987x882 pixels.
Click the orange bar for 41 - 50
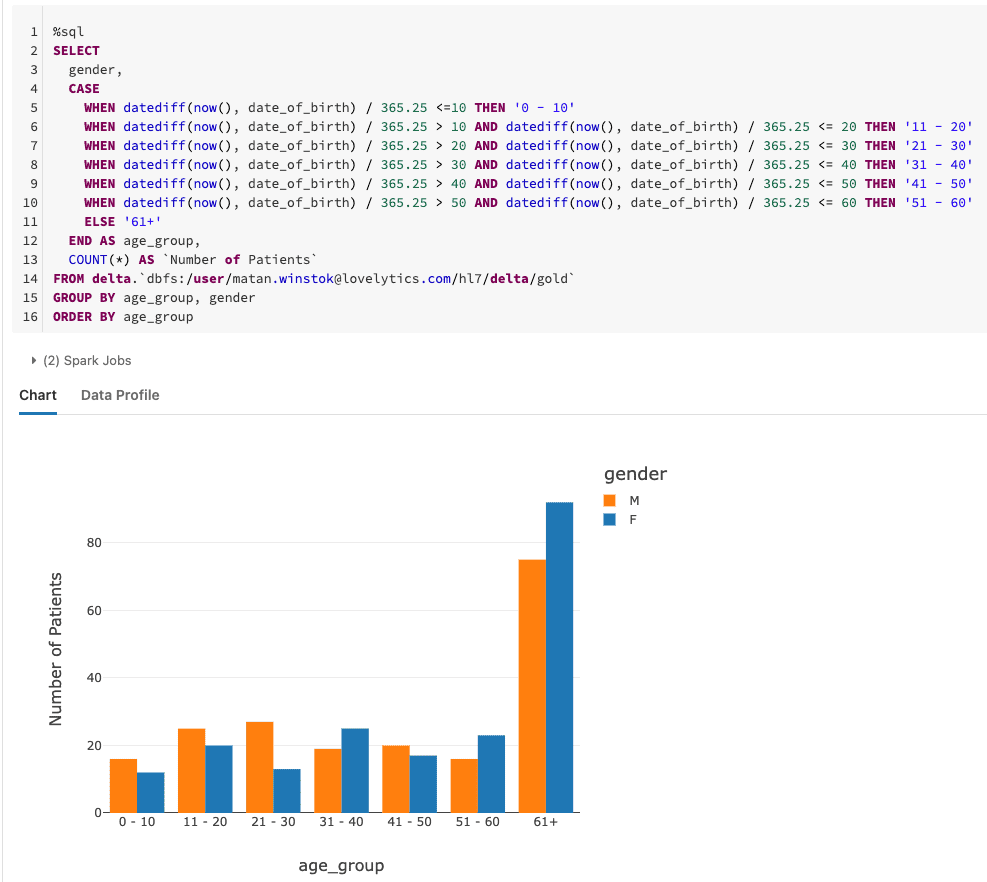pyautogui.click(x=396, y=778)
